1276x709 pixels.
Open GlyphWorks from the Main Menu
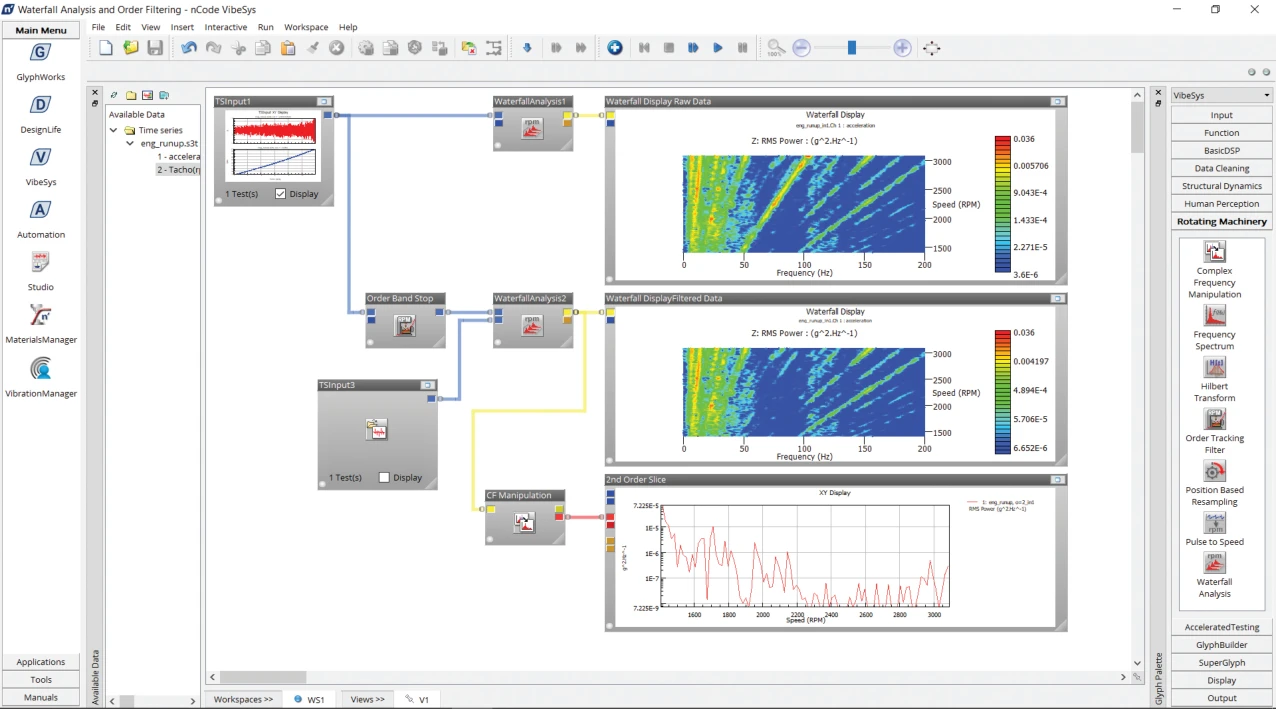coord(41,53)
